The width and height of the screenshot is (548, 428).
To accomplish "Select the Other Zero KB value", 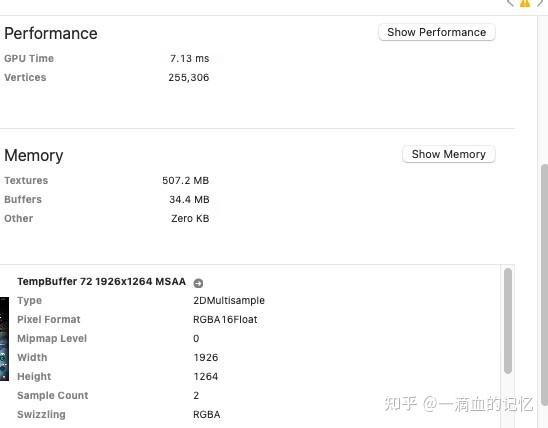I will pyautogui.click(x=190, y=218).
